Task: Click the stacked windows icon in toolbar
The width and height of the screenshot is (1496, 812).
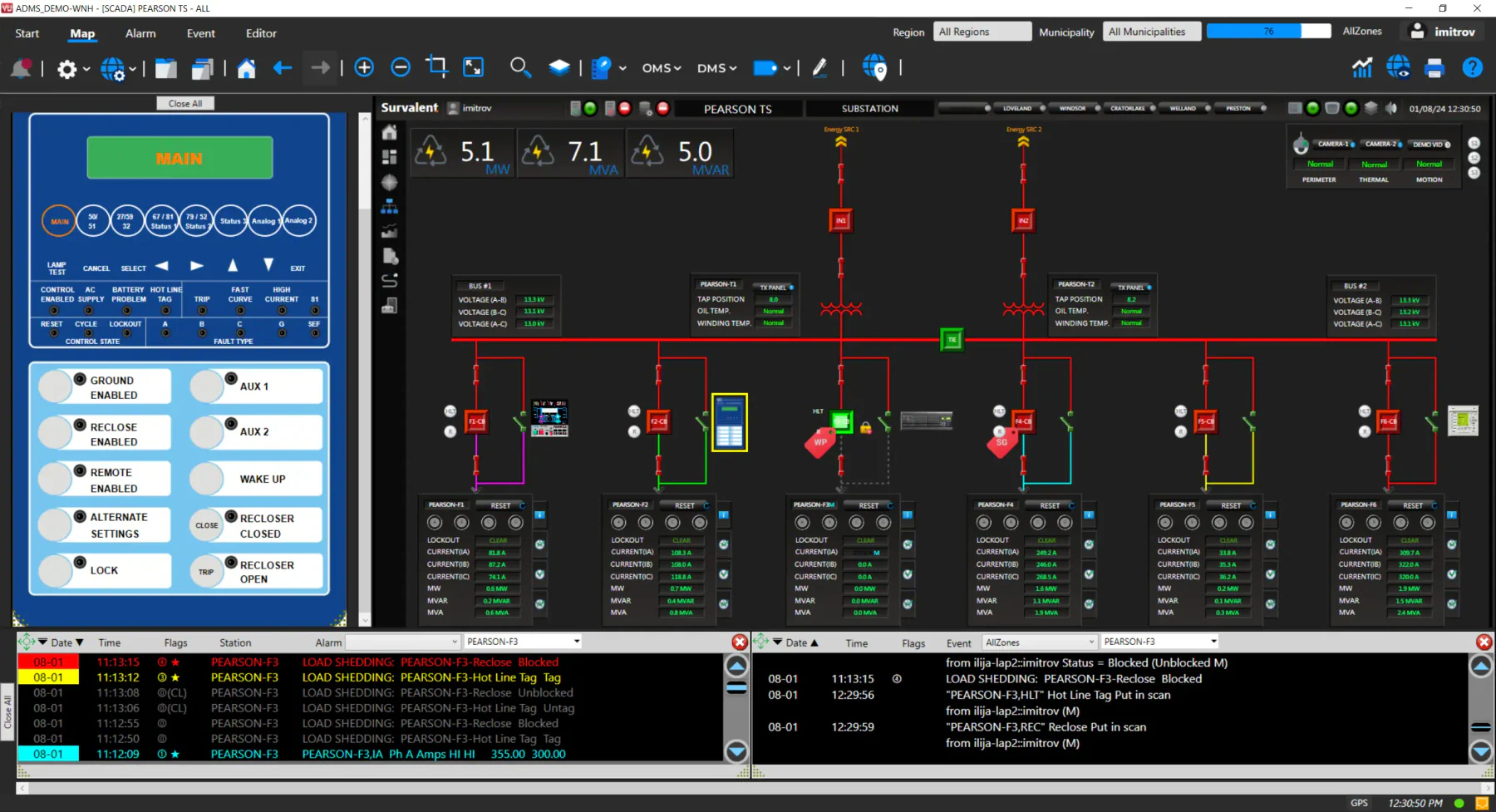Action: 203,68
